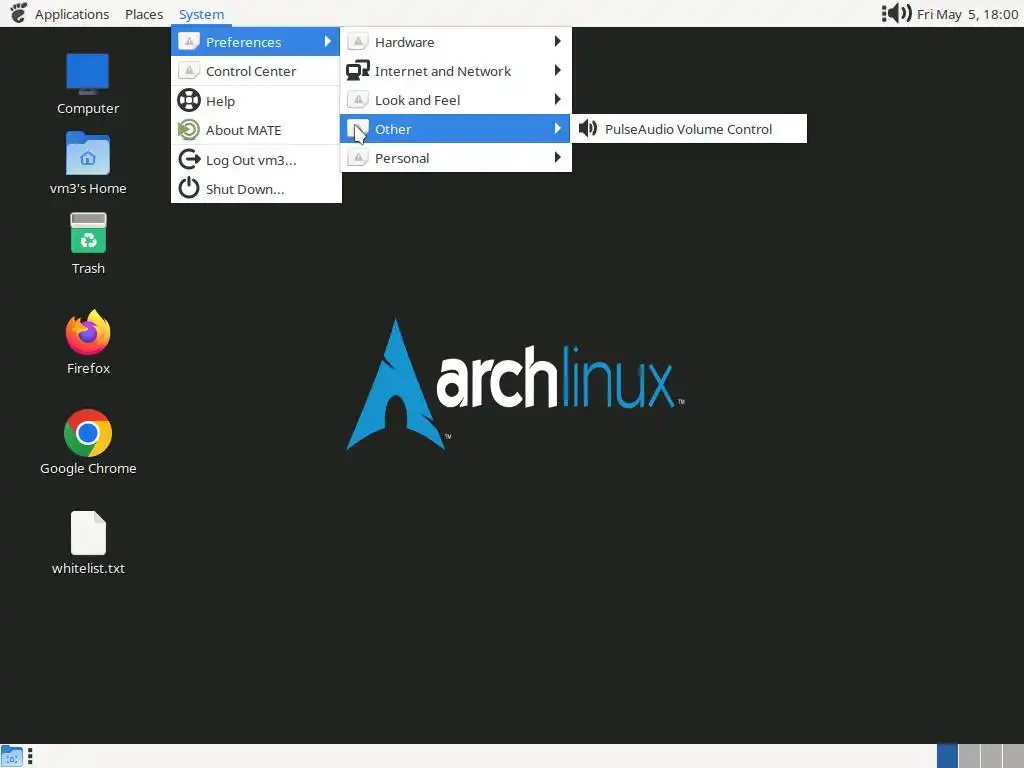Expand the Hardware submenu arrow
The image size is (1024, 768).
(x=557, y=41)
